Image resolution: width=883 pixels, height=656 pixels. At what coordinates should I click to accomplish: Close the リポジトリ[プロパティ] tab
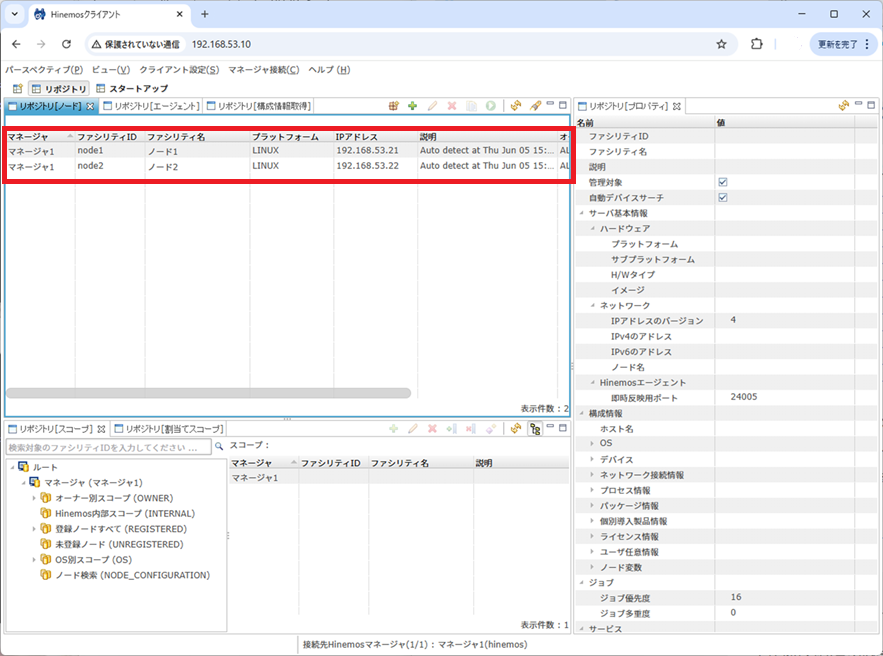tap(676, 106)
